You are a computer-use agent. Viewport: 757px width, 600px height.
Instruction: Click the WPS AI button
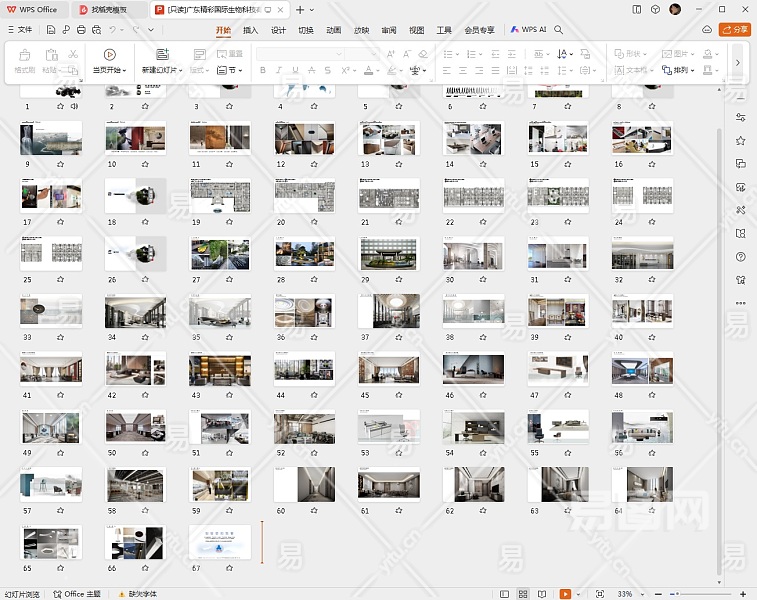528,30
